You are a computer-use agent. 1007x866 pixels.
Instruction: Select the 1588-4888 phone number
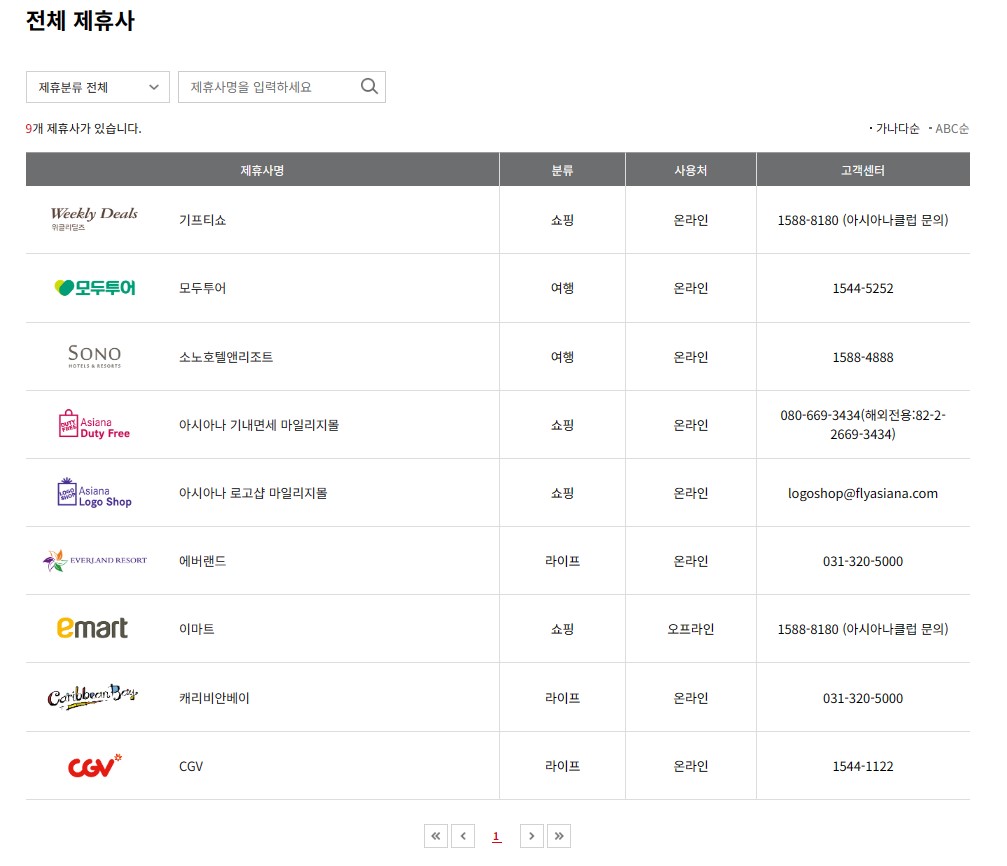pyautogui.click(x=863, y=357)
